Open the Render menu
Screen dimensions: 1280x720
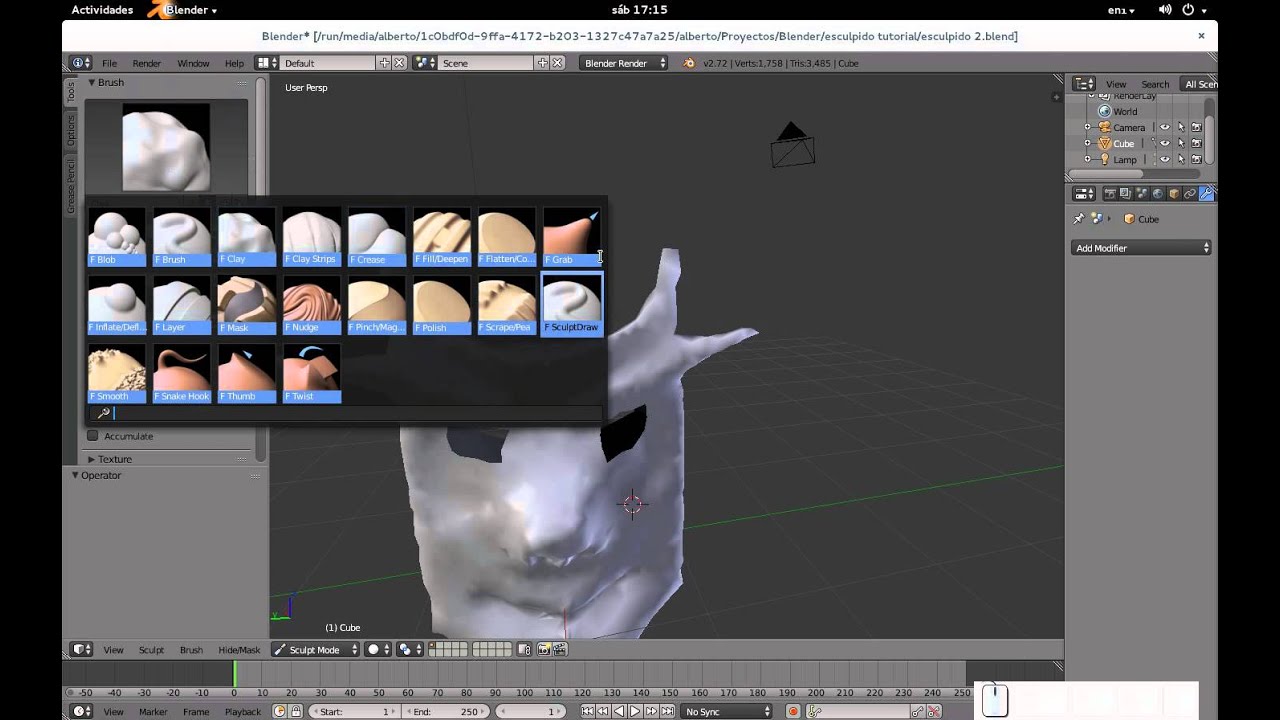pyautogui.click(x=146, y=63)
